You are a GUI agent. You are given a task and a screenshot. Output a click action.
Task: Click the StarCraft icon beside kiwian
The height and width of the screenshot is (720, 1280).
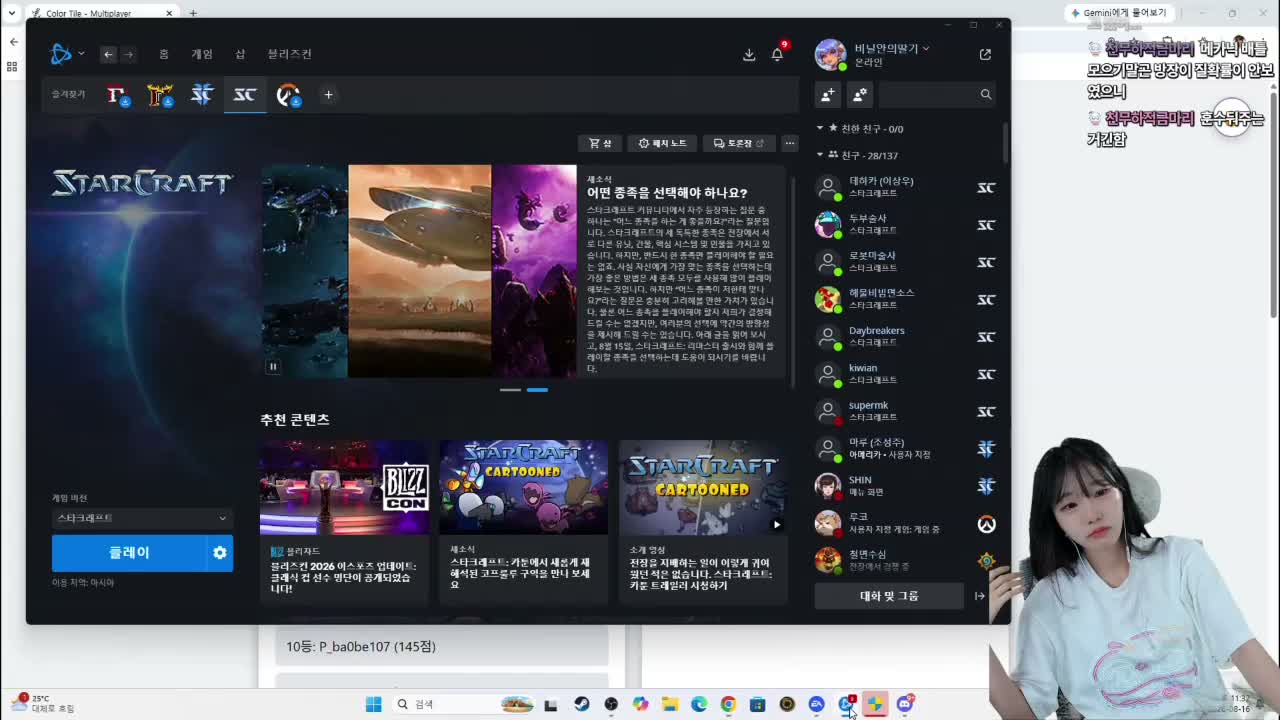[986, 374]
